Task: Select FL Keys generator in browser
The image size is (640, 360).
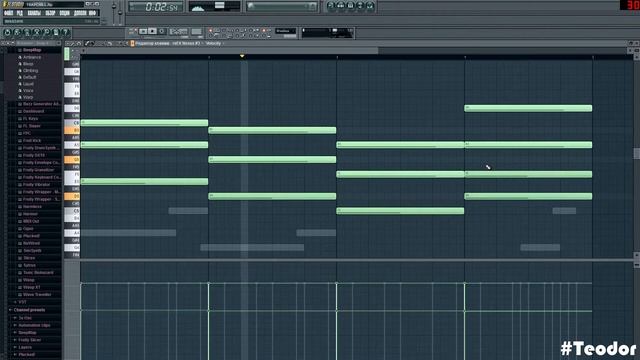Action: (30, 118)
